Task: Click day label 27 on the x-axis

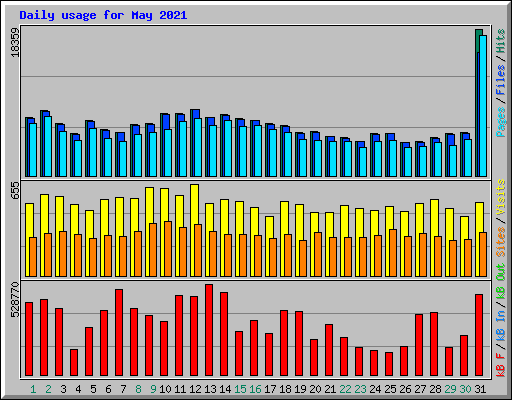Action: pyautogui.click(x=420, y=389)
